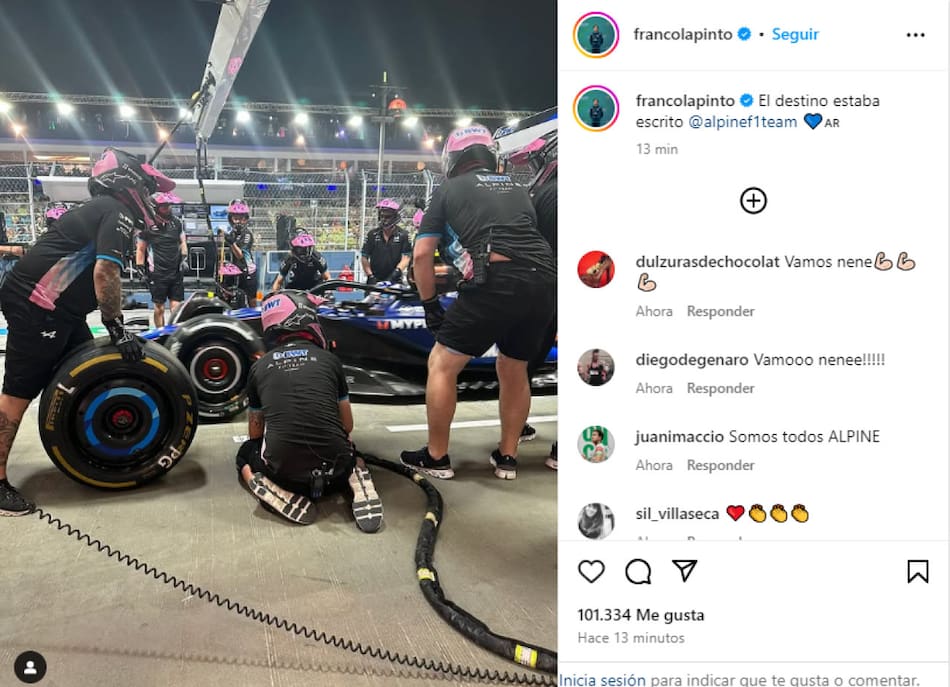Click the Inicia sesión login link
The height and width of the screenshot is (687, 950).
click(602, 680)
